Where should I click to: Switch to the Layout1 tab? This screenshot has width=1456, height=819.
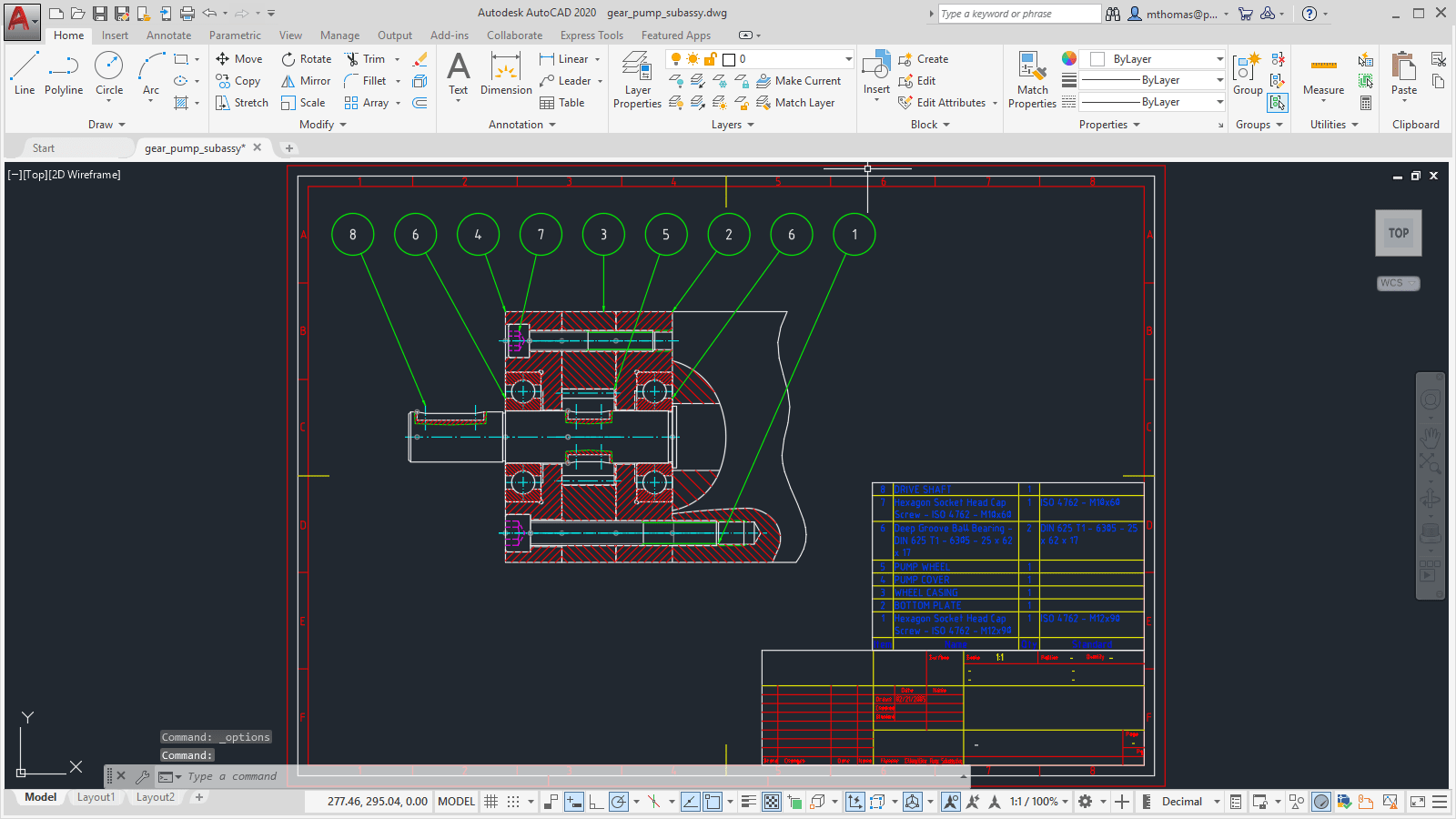point(96,797)
